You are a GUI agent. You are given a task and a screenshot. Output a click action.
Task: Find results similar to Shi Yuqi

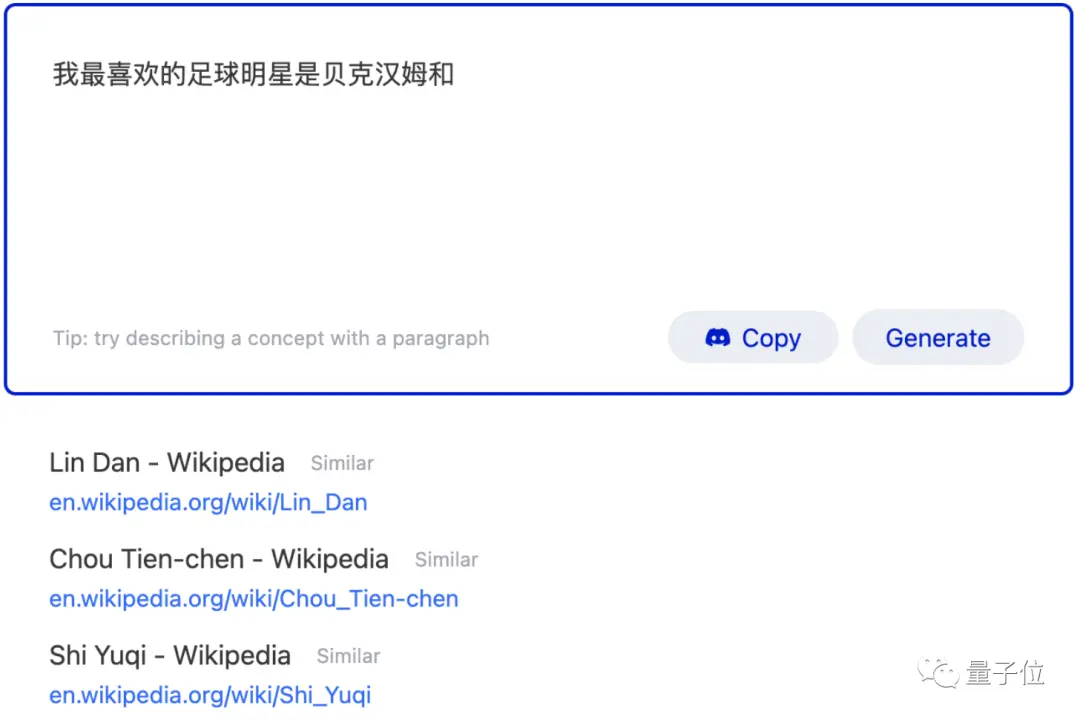(348, 656)
